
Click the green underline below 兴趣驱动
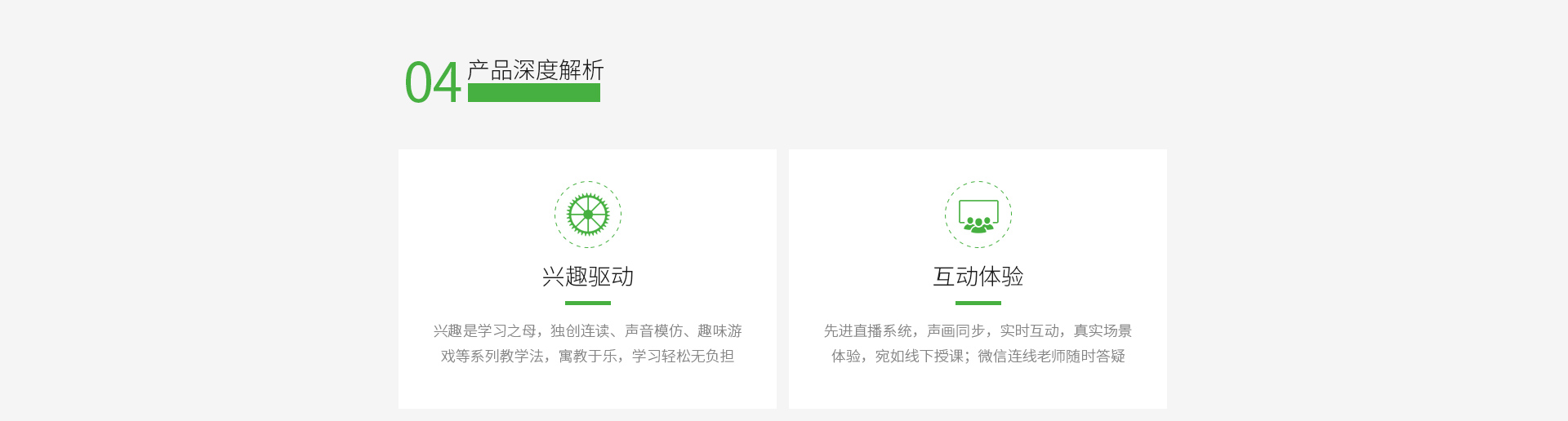coord(588,303)
